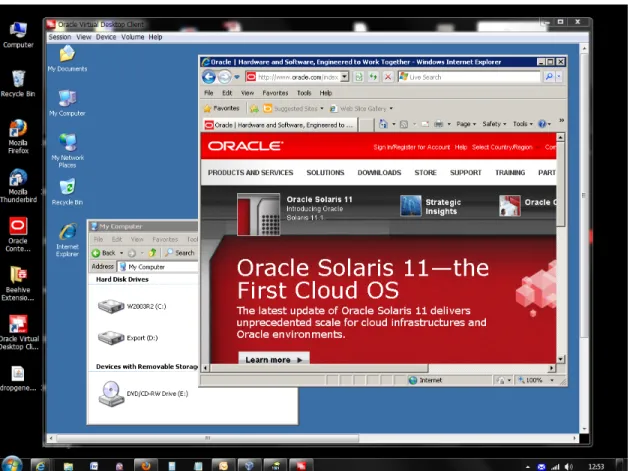Click the Favorites button in IE favorites bar

coord(221,109)
